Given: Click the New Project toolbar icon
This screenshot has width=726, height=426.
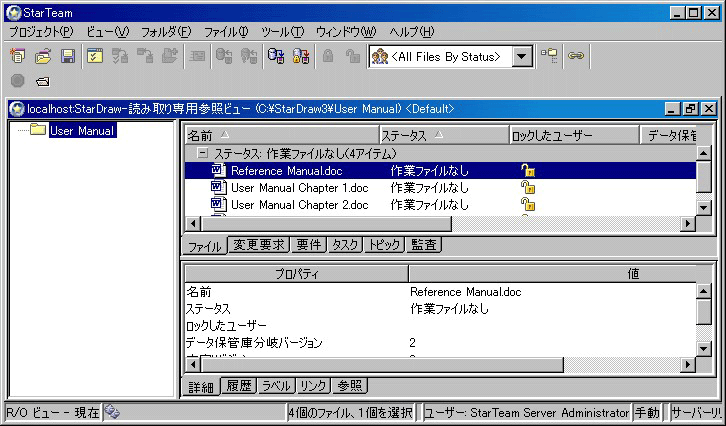Looking at the screenshot, I should [x=18, y=56].
